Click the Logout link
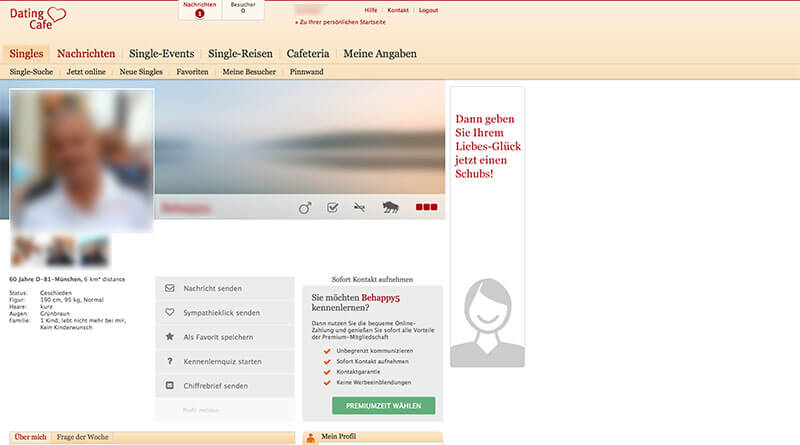The width and height of the screenshot is (800, 445). pyautogui.click(x=428, y=10)
